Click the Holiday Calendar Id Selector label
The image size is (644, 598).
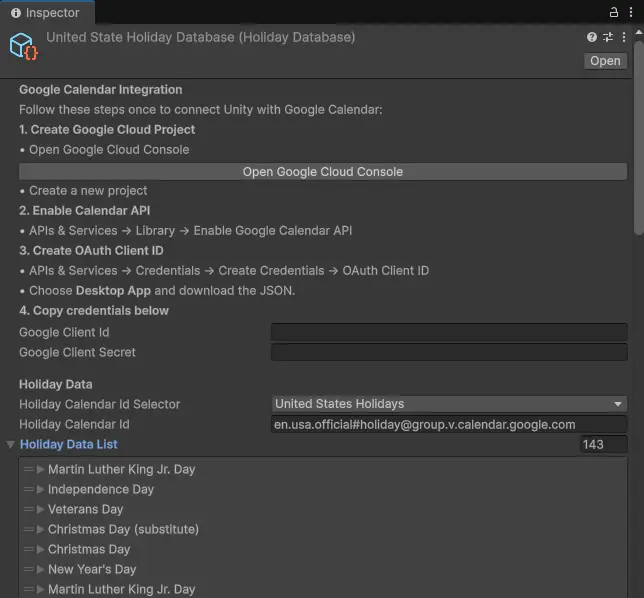click(99, 404)
